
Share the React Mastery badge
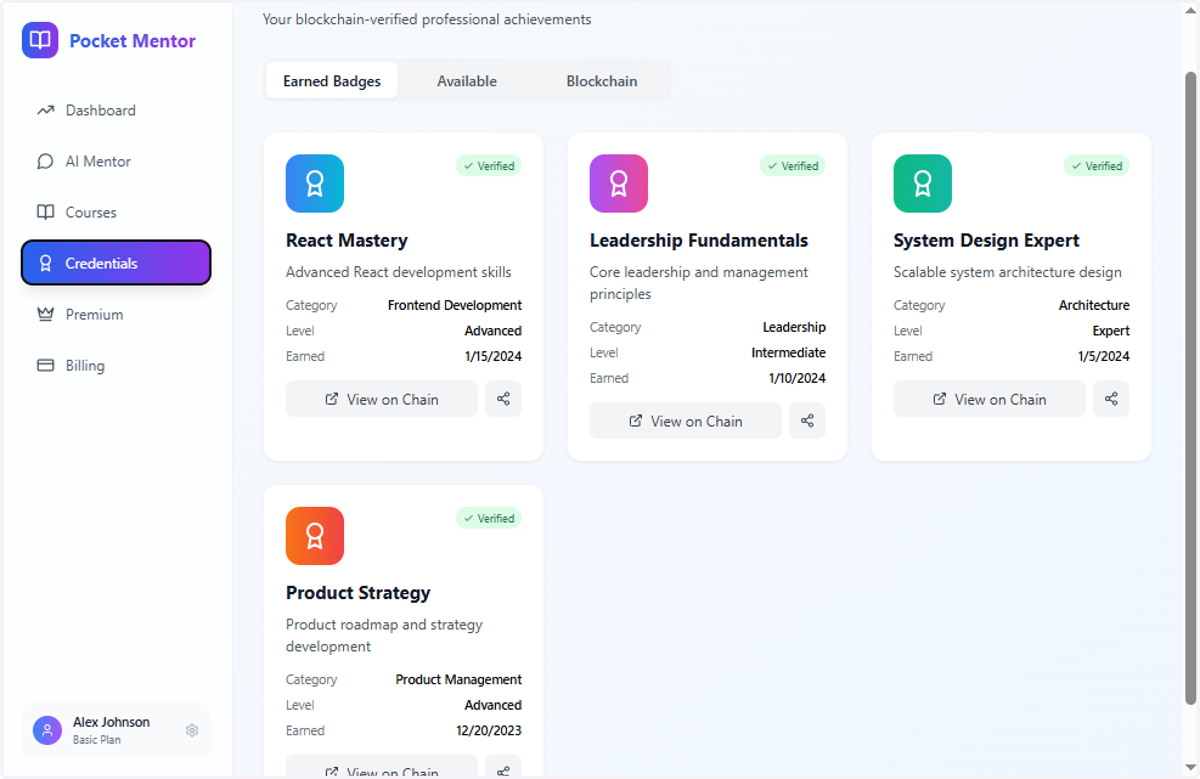pos(503,399)
